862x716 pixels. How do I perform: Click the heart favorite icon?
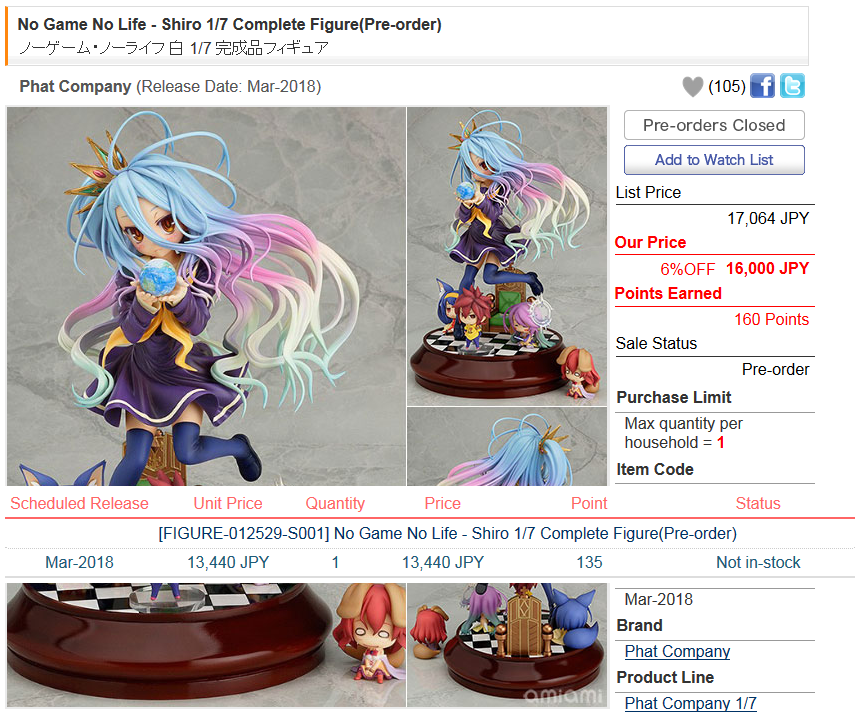[x=693, y=86]
